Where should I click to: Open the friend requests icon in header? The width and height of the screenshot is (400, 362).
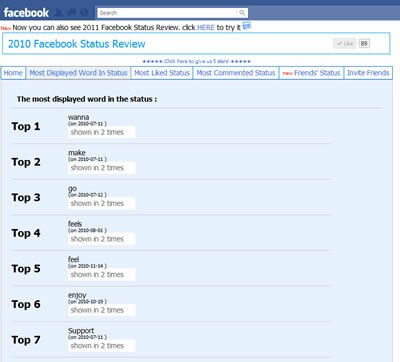click(x=59, y=13)
